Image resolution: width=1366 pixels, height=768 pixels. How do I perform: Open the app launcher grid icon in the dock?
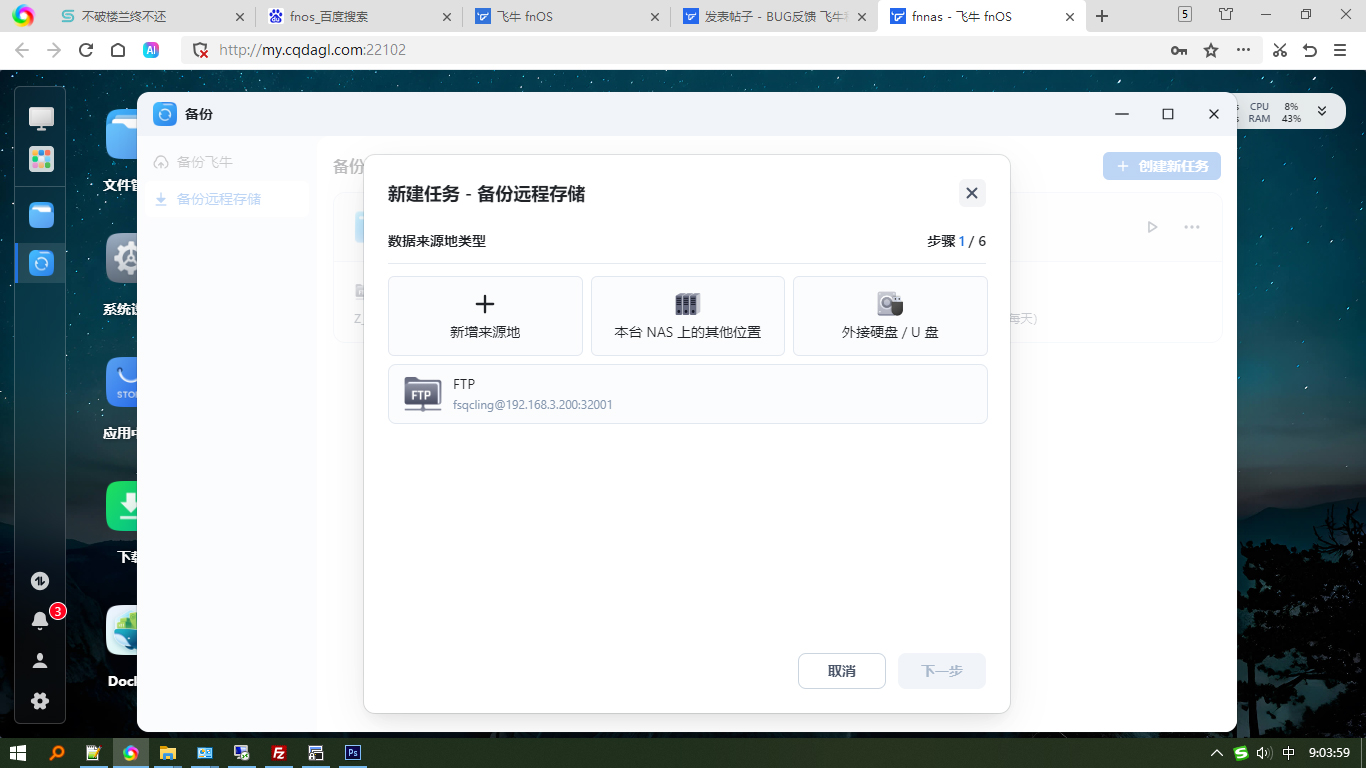click(x=40, y=159)
